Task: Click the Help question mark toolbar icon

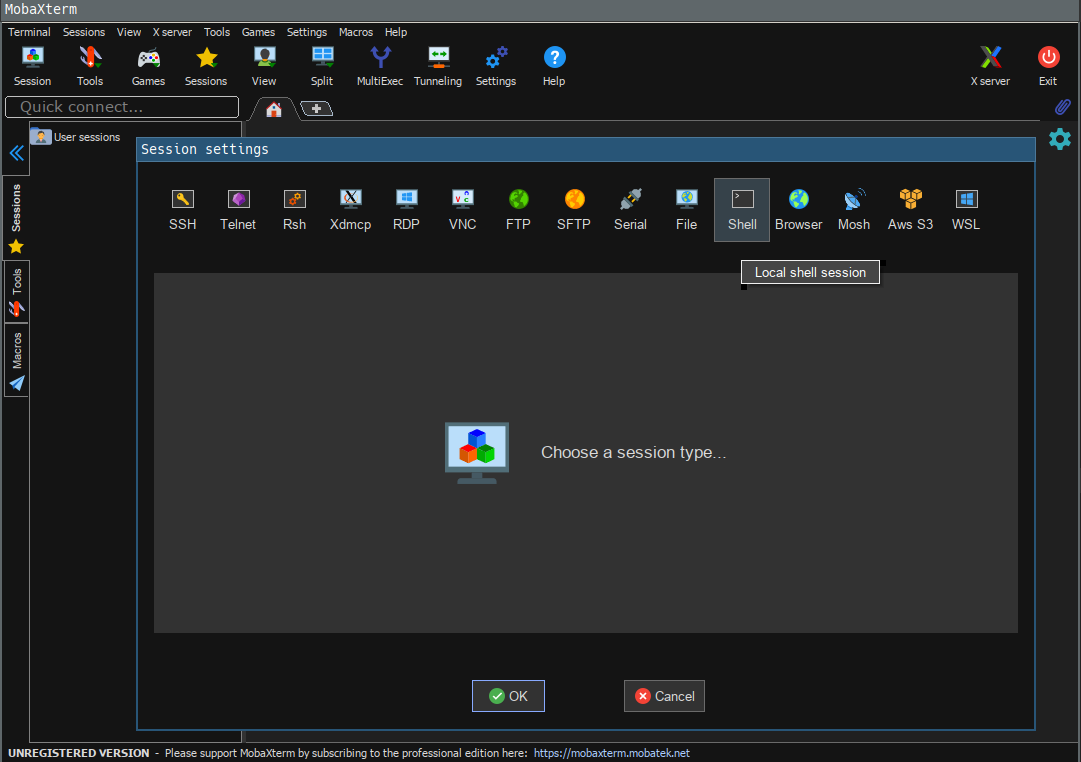Action: point(554,66)
